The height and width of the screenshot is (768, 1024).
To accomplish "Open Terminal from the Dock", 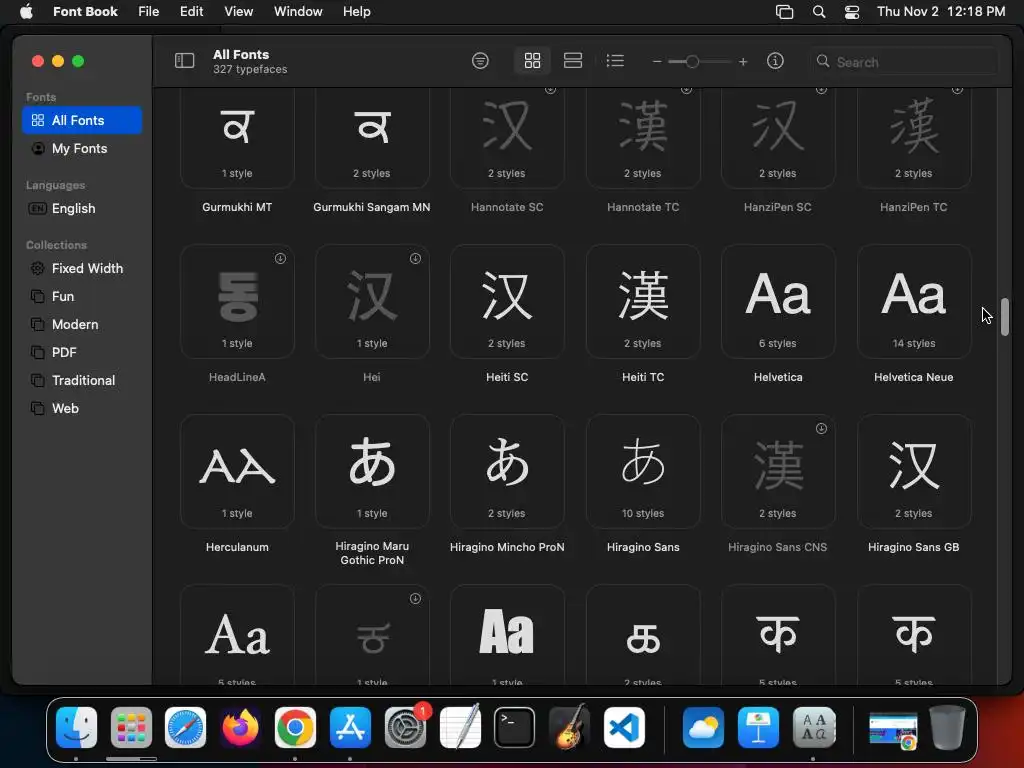I will pos(515,727).
